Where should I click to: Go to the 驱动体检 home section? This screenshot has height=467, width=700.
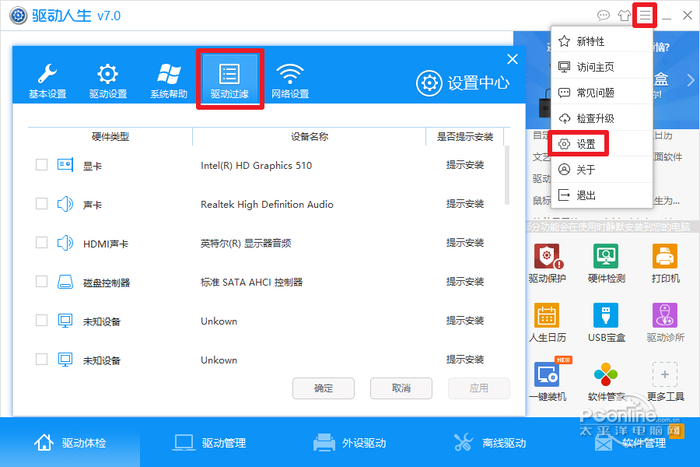point(70,442)
